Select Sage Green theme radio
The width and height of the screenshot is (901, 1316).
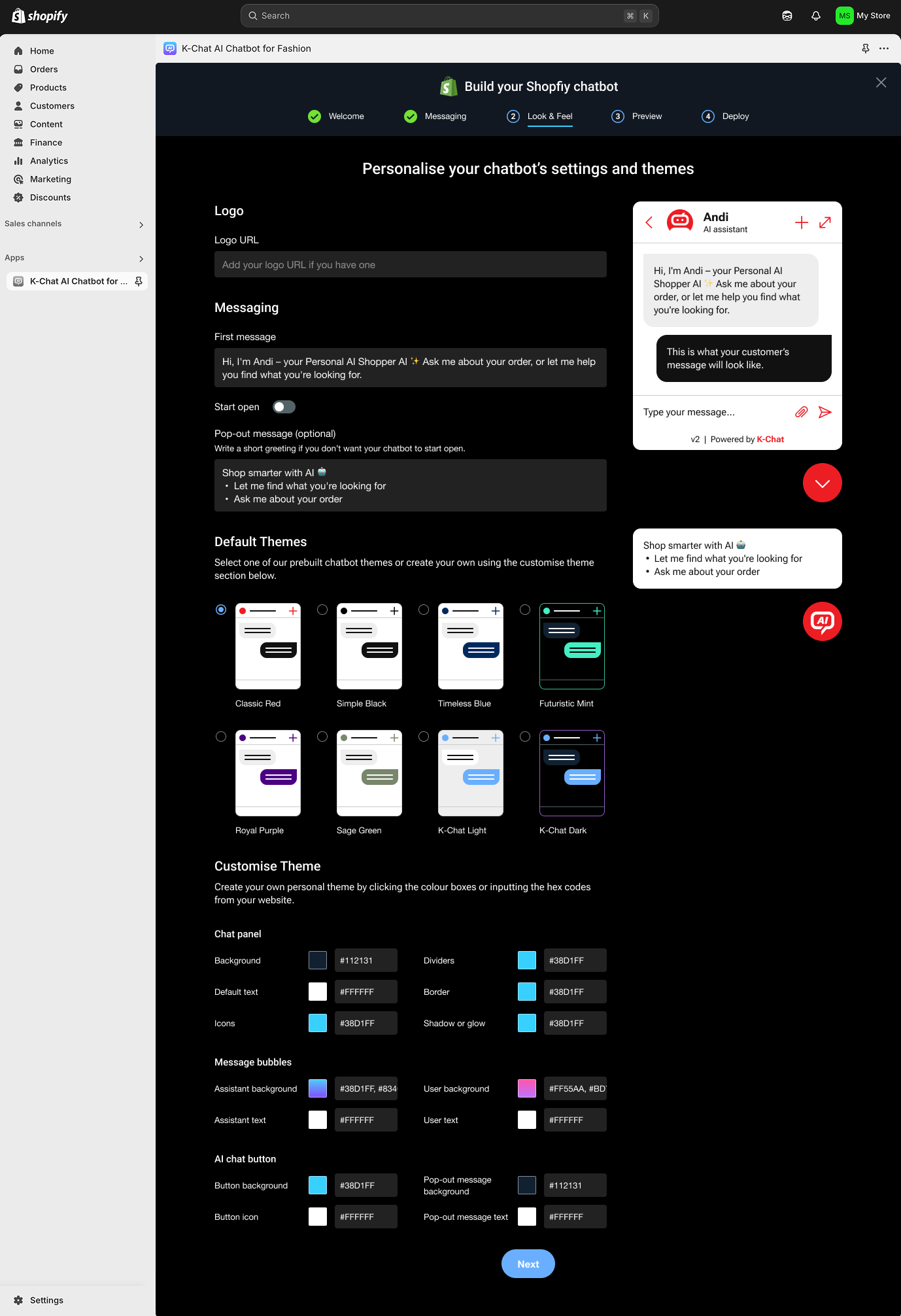coord(322,736)
